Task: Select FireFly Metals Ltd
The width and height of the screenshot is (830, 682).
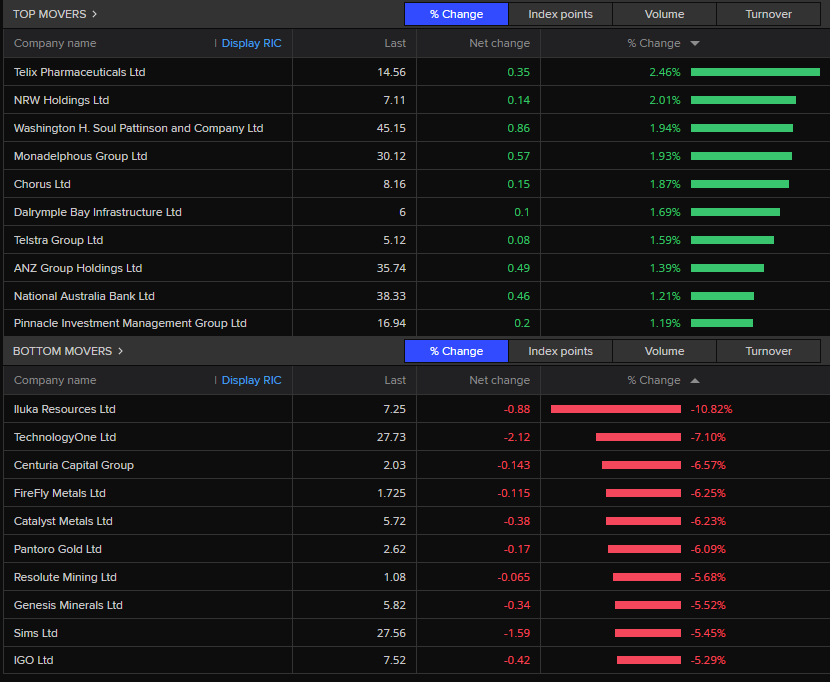Action: tap(60, 493)
